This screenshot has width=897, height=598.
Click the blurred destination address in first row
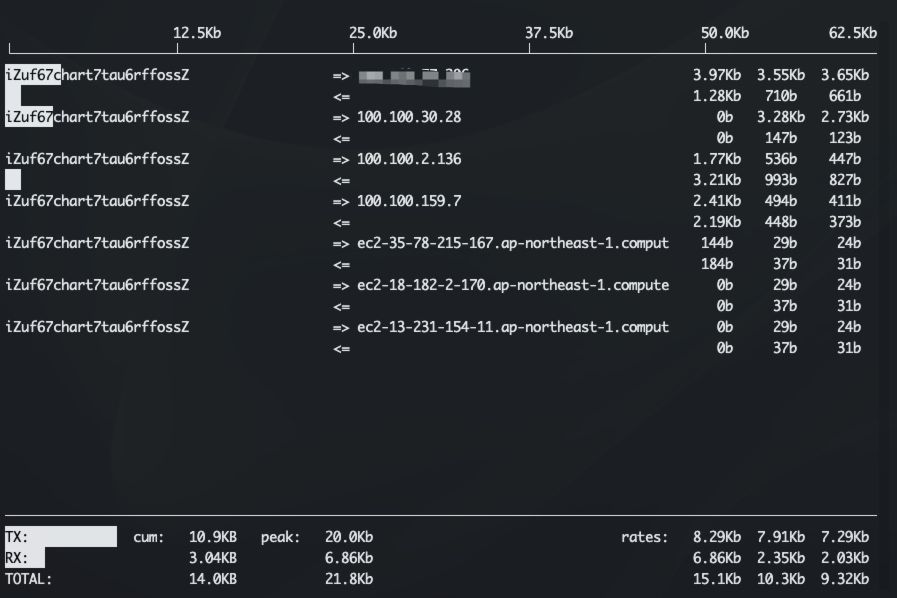pos(414,75)
